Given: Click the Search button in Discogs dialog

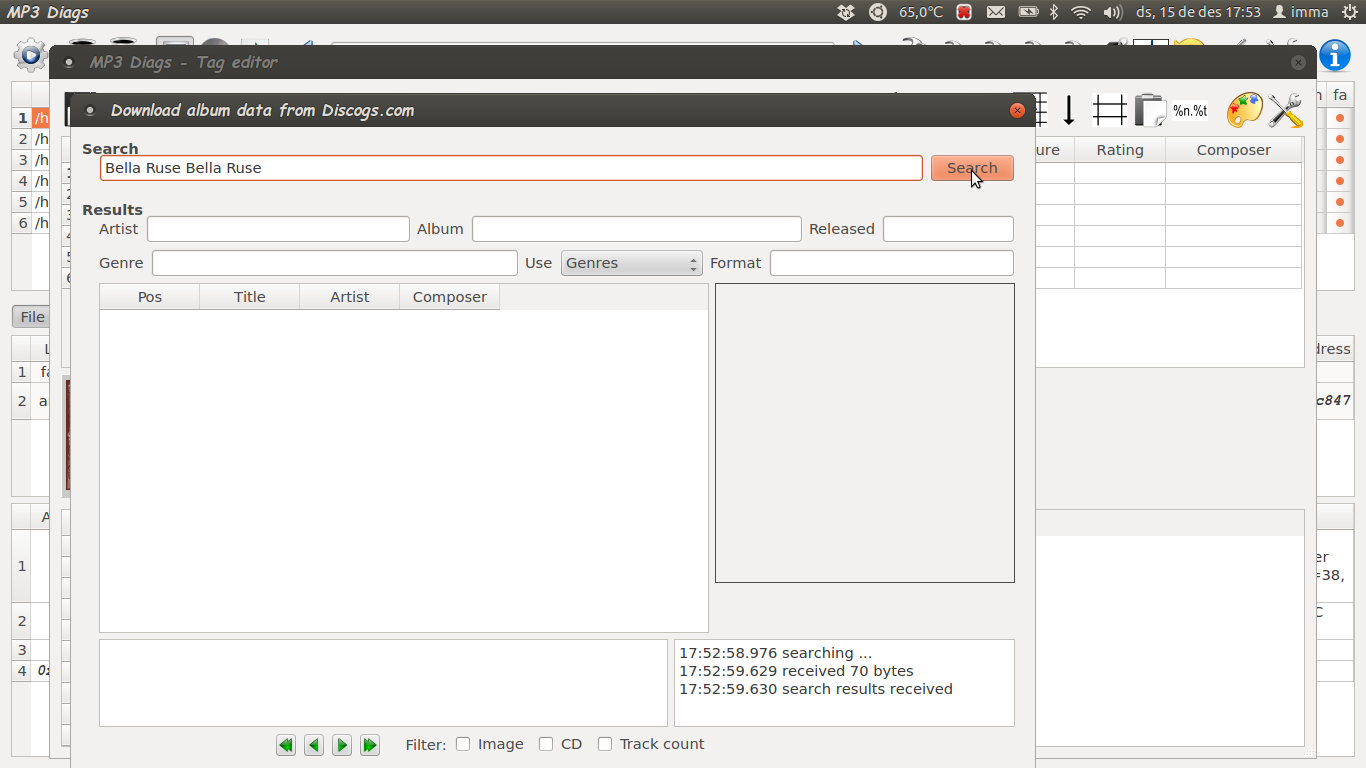Looking at the screenshot, I should (x=972, y=168).
